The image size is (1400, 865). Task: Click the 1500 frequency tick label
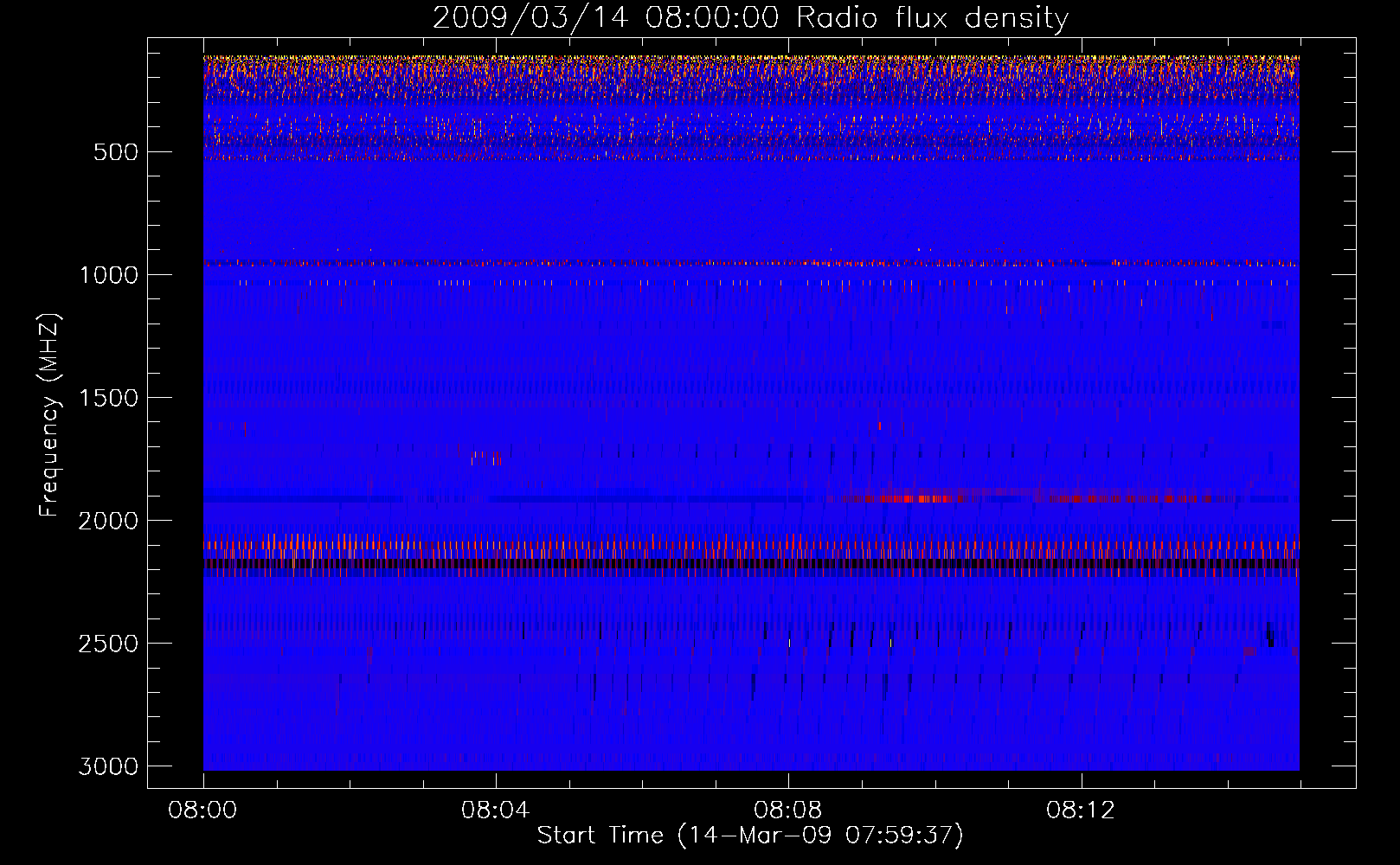coord(109,398)
